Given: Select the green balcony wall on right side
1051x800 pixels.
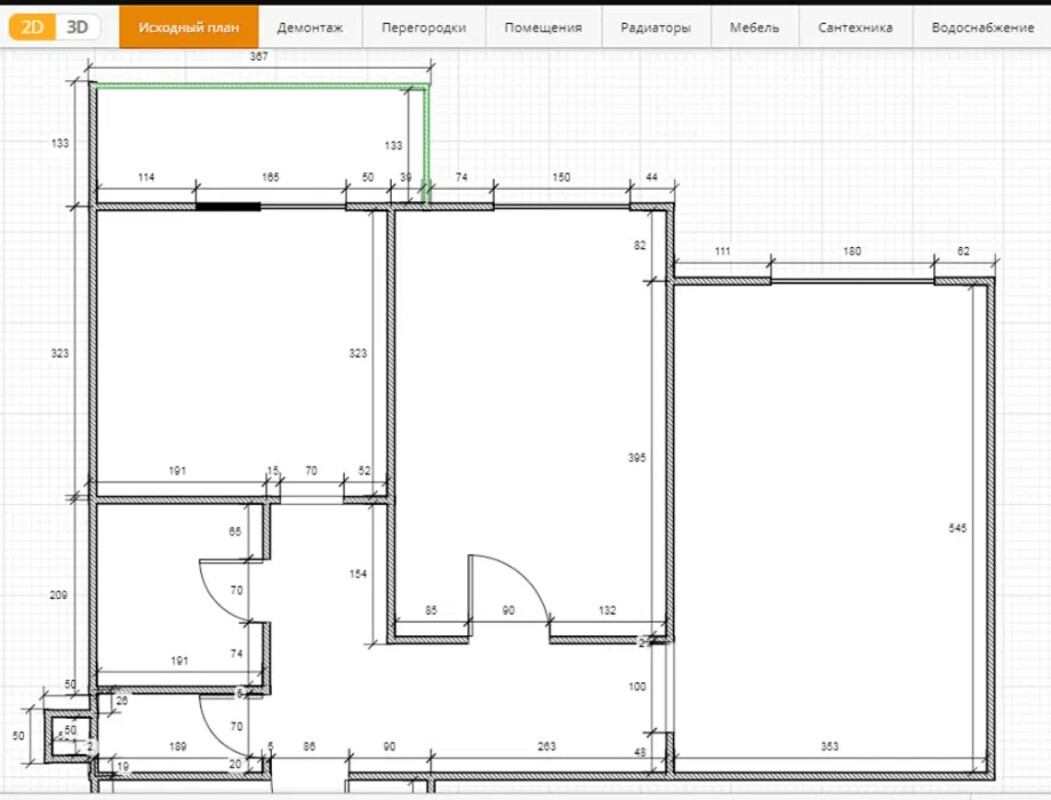Looking at the screenshot, I should click(x=428, y=145).
